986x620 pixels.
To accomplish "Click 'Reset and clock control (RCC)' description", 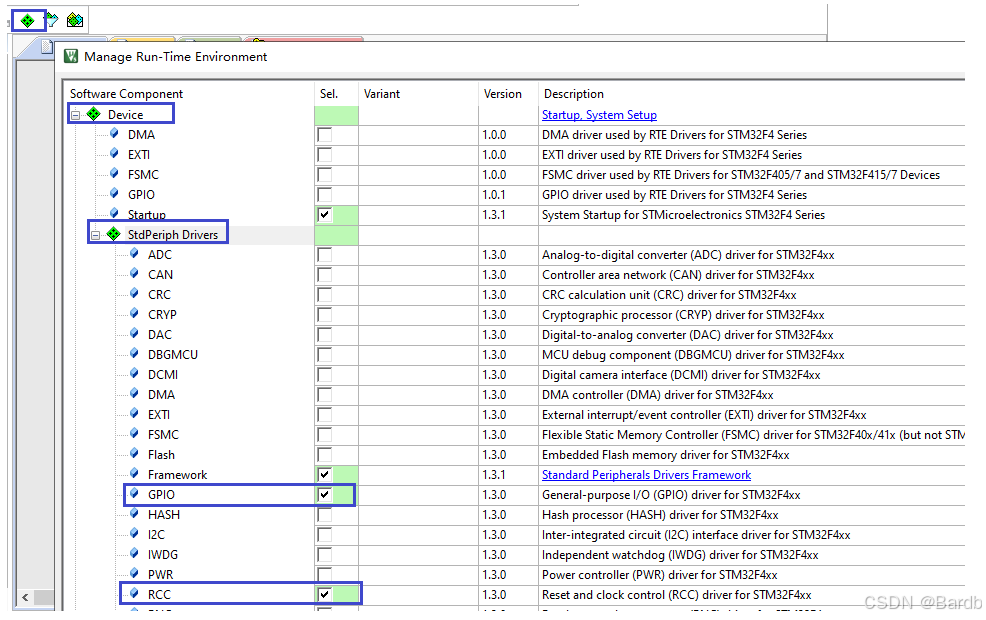I will click(677, 595).
